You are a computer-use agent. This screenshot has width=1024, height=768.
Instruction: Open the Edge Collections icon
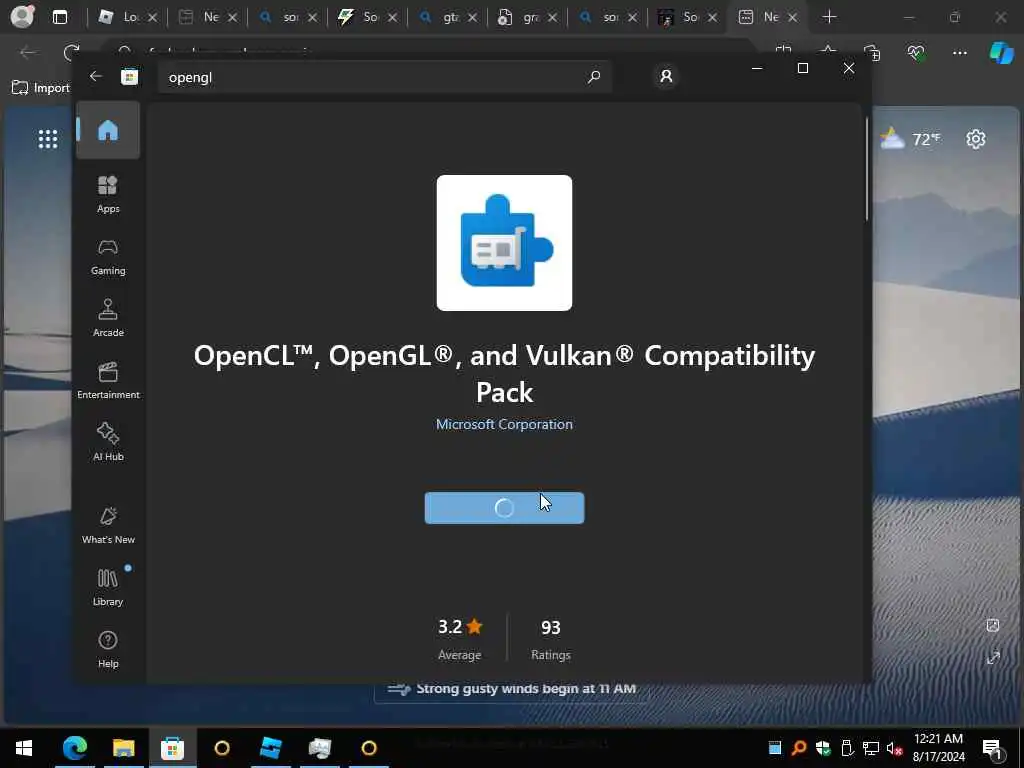coord(872,52)
